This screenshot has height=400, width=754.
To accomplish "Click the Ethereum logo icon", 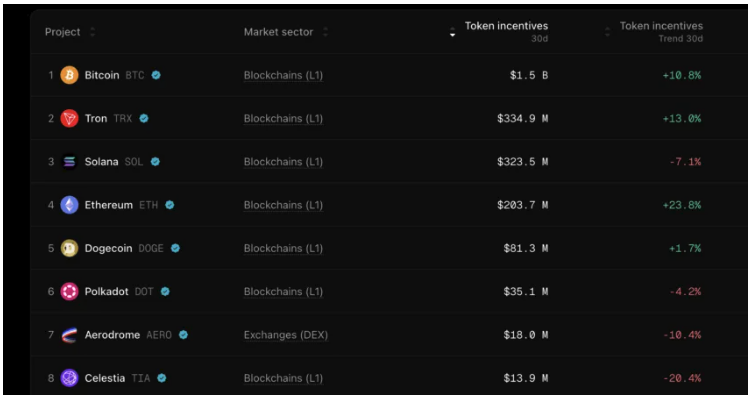I will pos(69,205).
